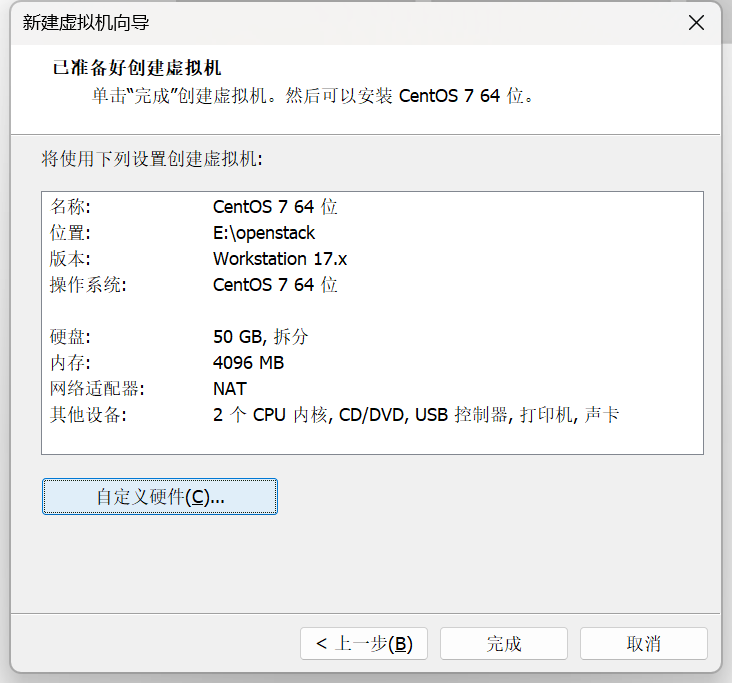Select the 版本: label
Viewport: 732px width, 683px height.
[x=70, y=259]
